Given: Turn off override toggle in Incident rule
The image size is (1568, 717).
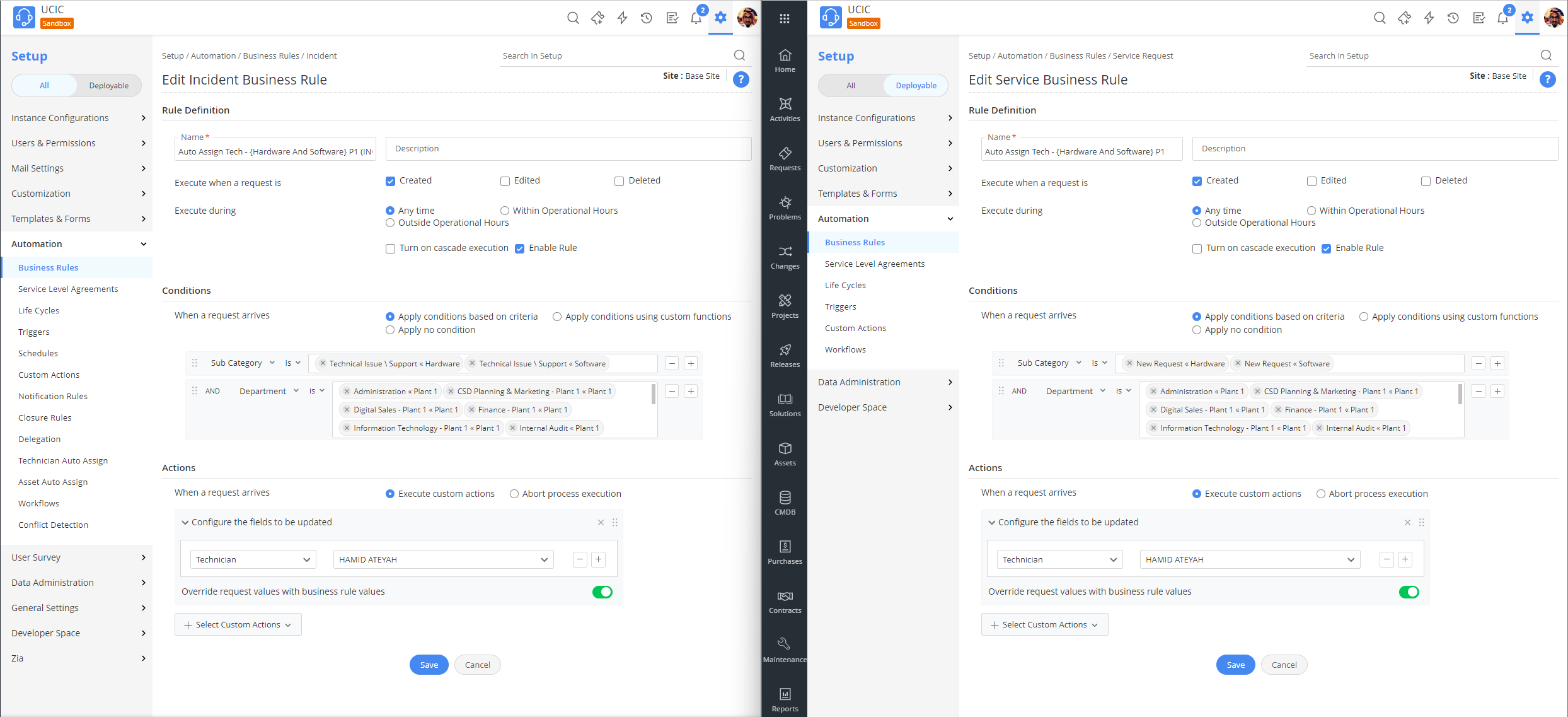Looking at the screenshot, I should [x=602, y=592].
